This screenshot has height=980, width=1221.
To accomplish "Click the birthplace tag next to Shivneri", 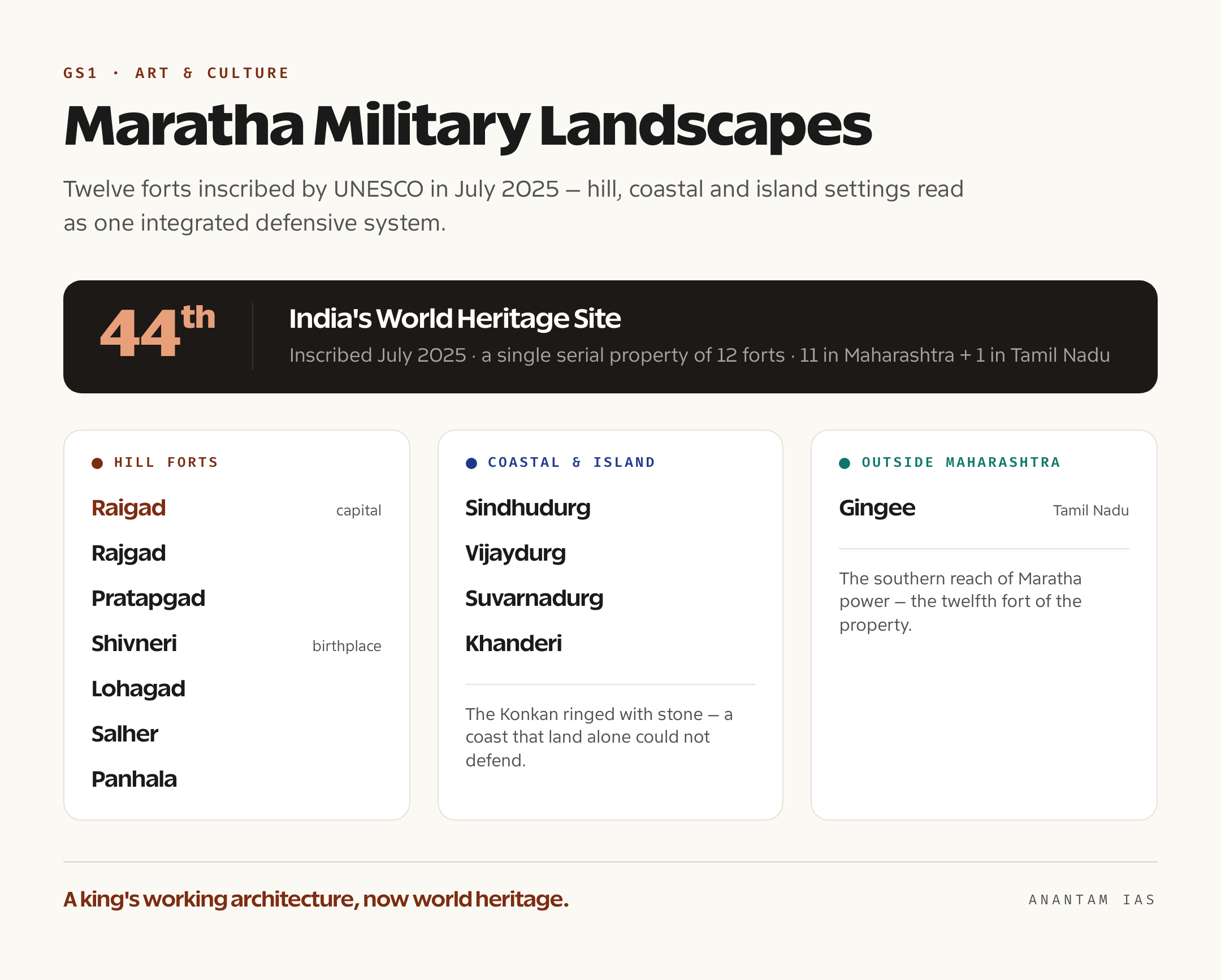I will click(347, 646).
